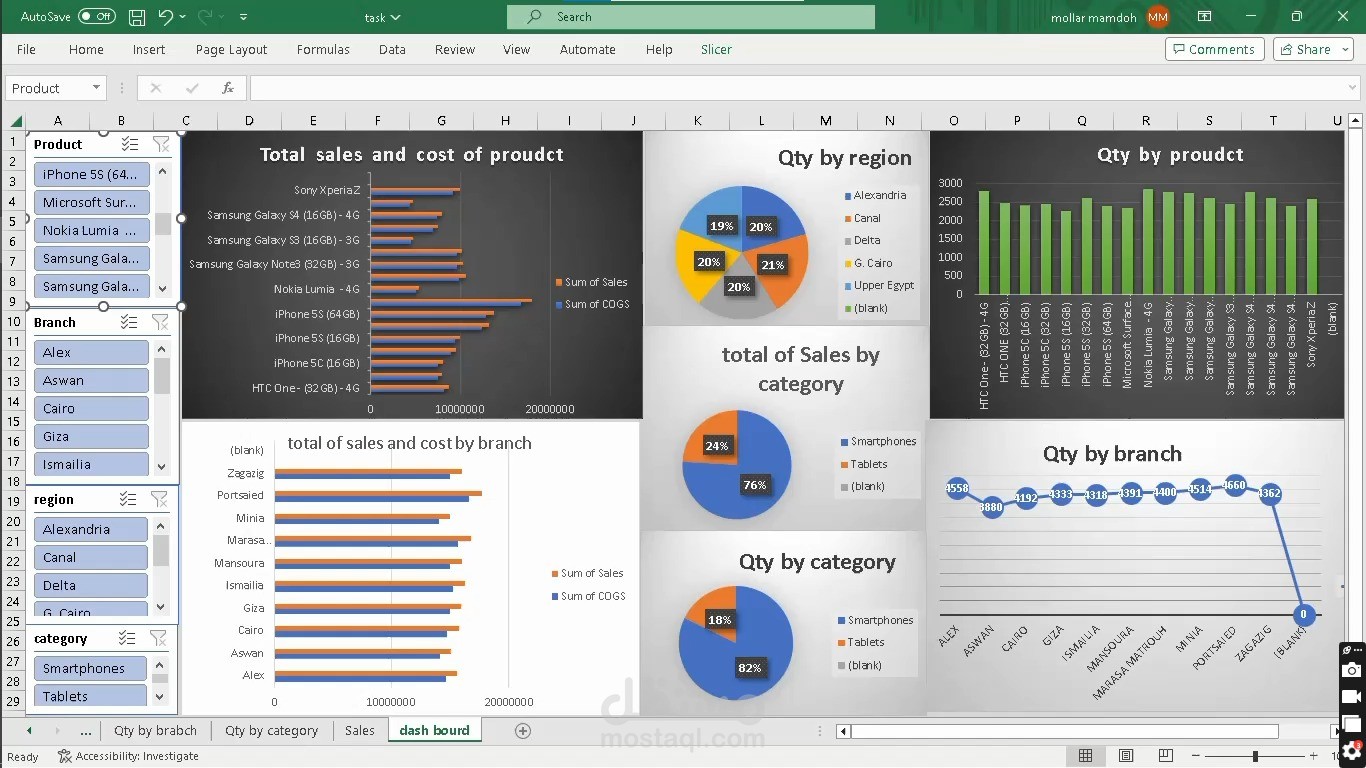This screenshot has height=768, width=1366.
Task: Clear filter on the category slicer
Action: click(158, 638)
